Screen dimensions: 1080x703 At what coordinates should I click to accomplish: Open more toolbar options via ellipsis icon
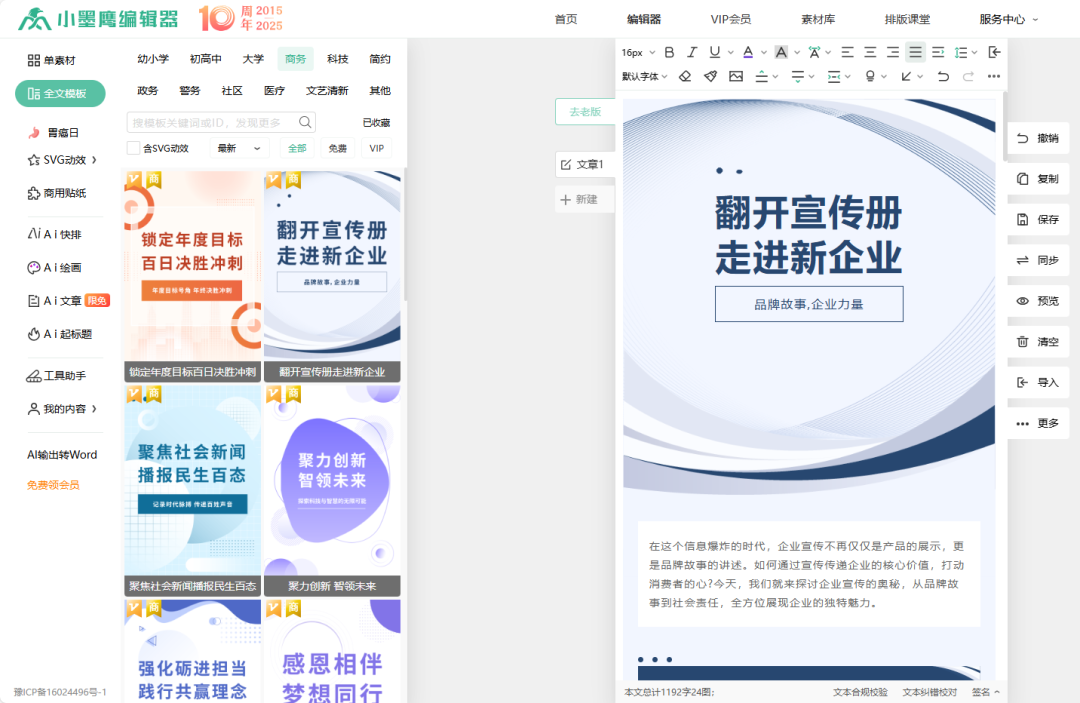[x=993, y=76]
